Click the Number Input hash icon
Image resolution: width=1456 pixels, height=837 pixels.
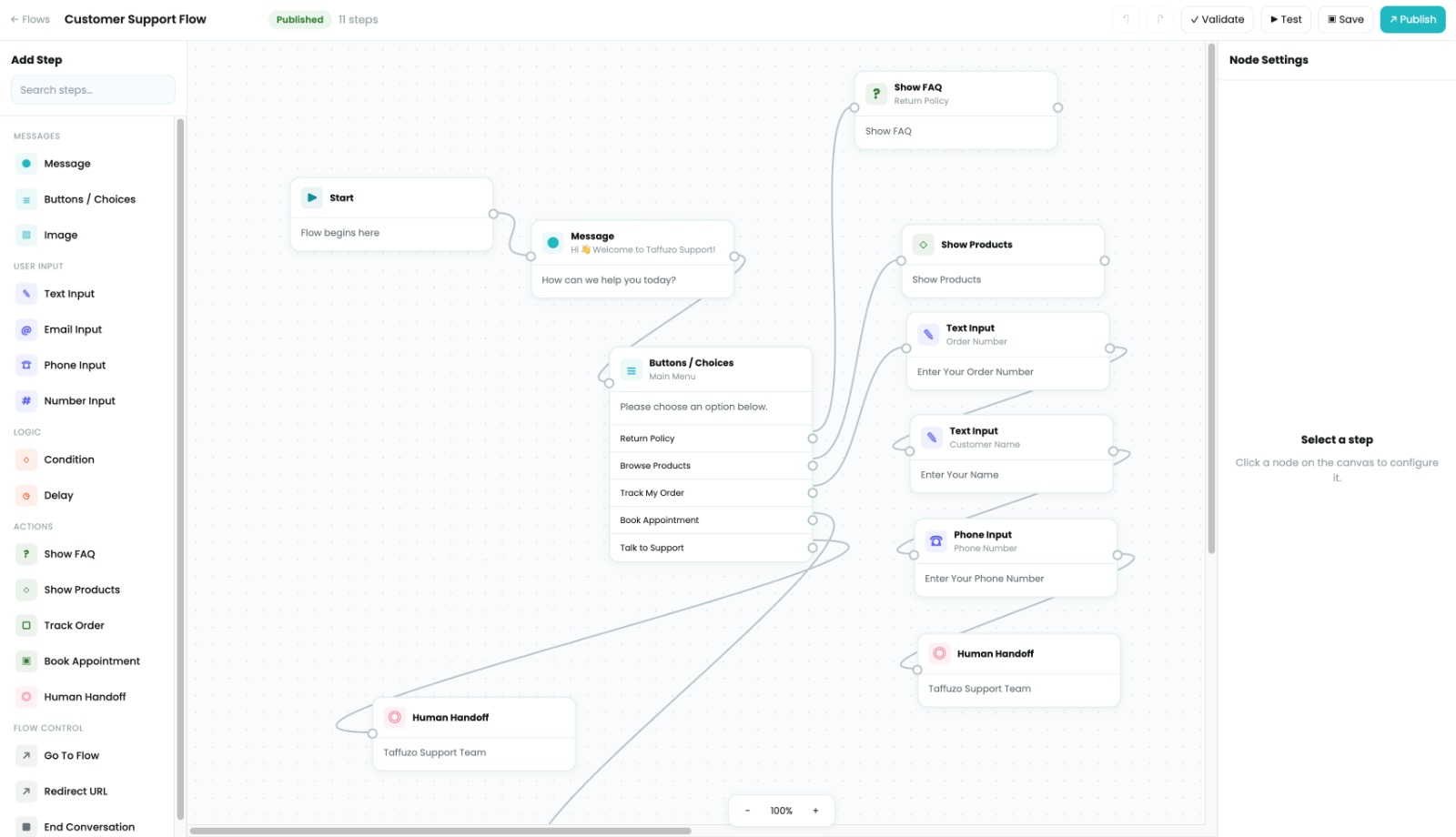click(26, 400)
